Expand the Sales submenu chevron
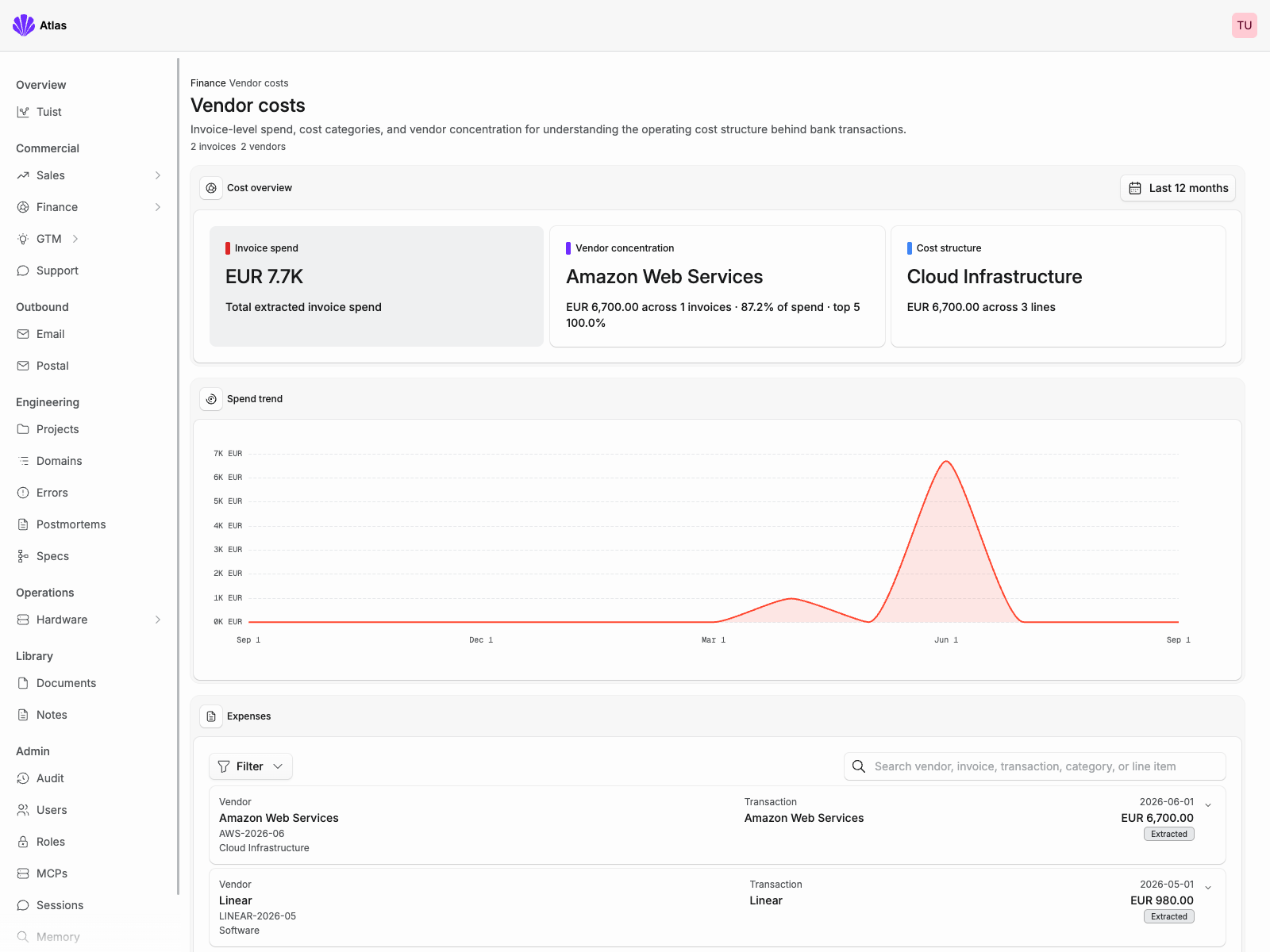 tap(158, 175)
